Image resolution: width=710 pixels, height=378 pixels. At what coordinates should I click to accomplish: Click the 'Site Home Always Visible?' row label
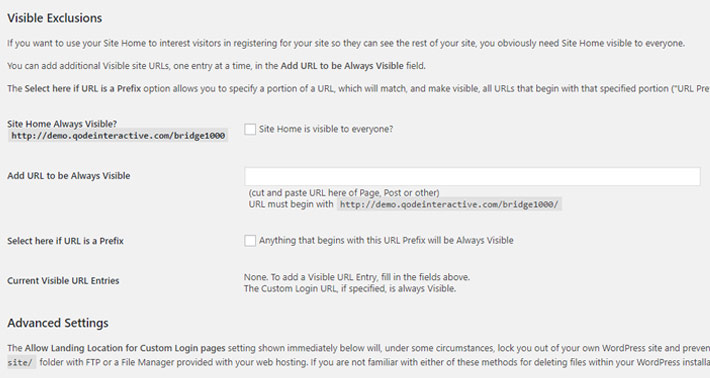pyautogui.click(x=62, y=124)
